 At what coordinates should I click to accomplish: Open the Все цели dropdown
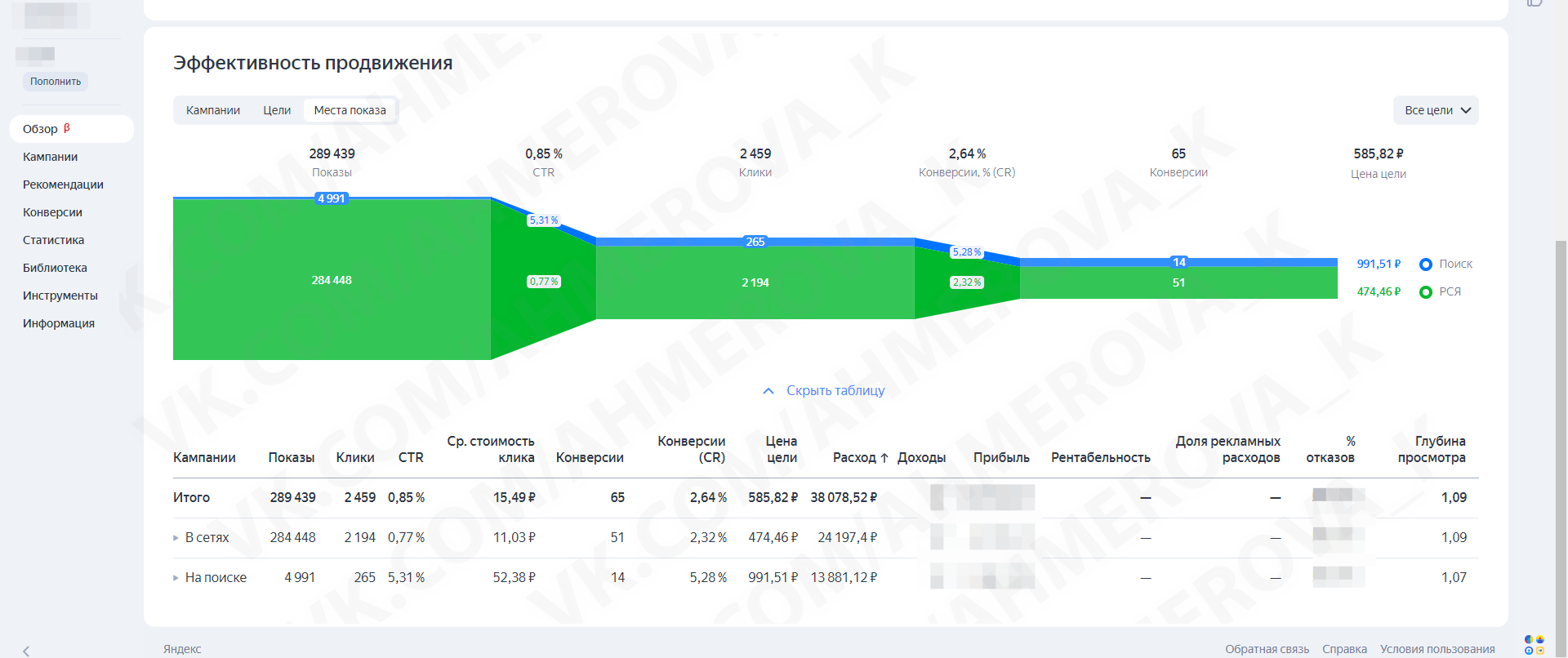[1436, 110]
